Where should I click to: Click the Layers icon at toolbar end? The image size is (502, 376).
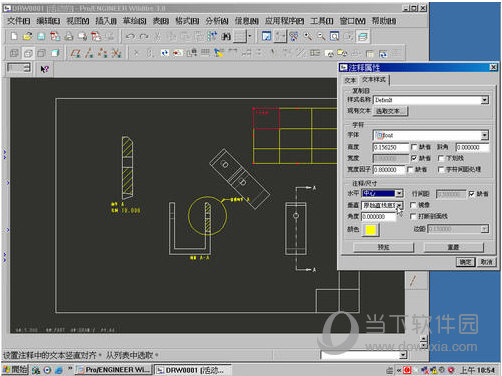point(363,36)
